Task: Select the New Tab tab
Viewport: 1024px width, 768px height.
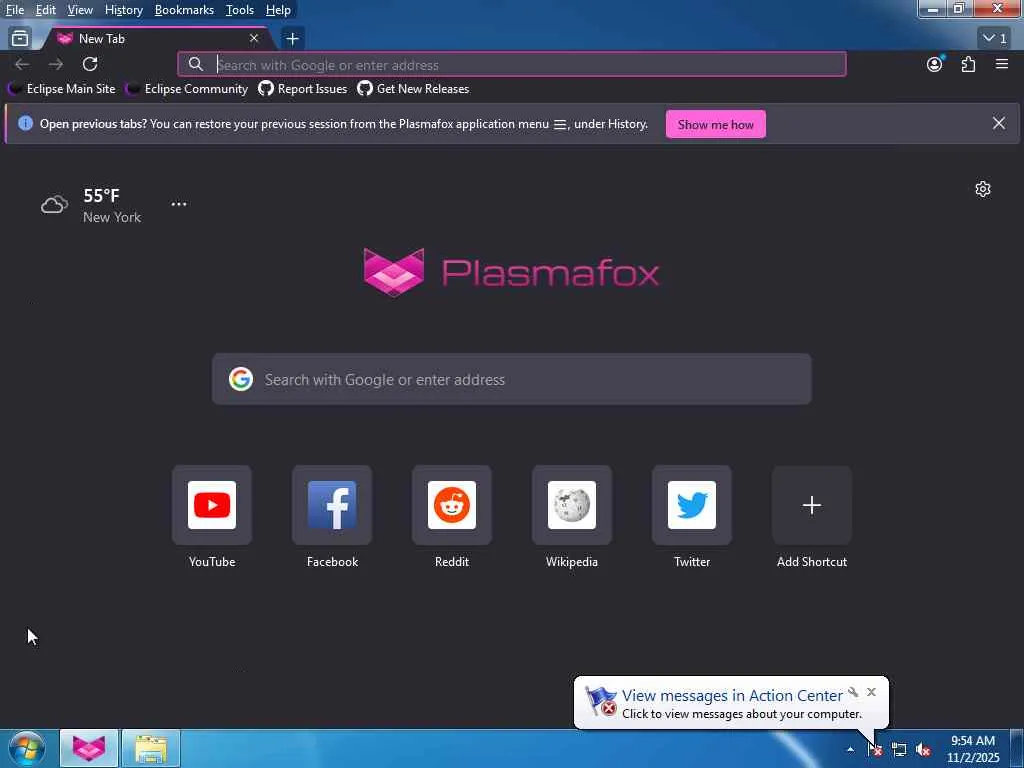Action: pyautogui.click(x=157, y=39)
